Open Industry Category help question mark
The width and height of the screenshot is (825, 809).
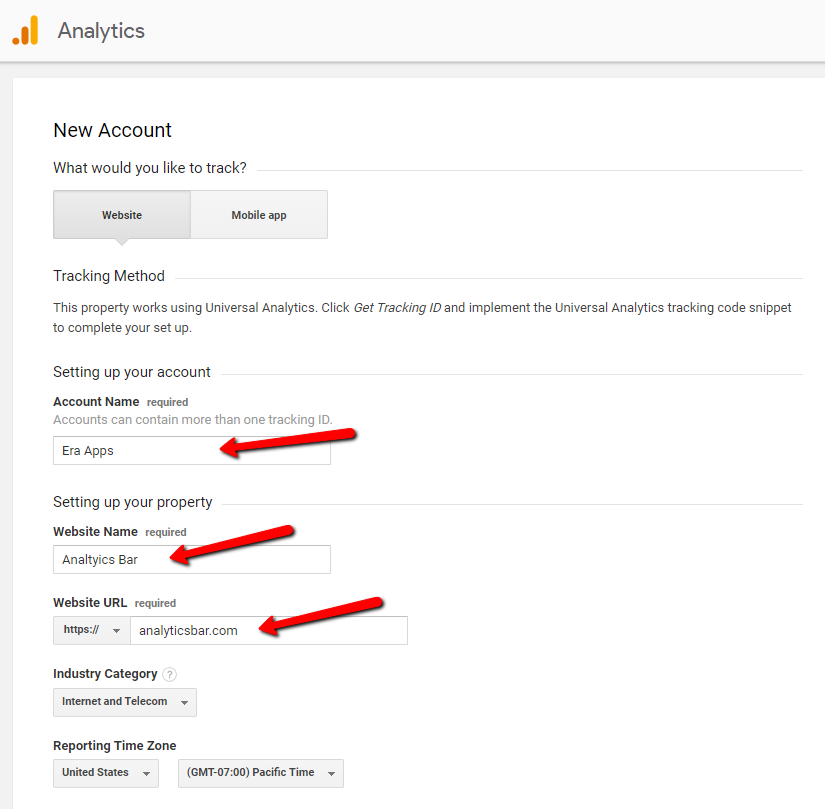click(x=169, y=674)
